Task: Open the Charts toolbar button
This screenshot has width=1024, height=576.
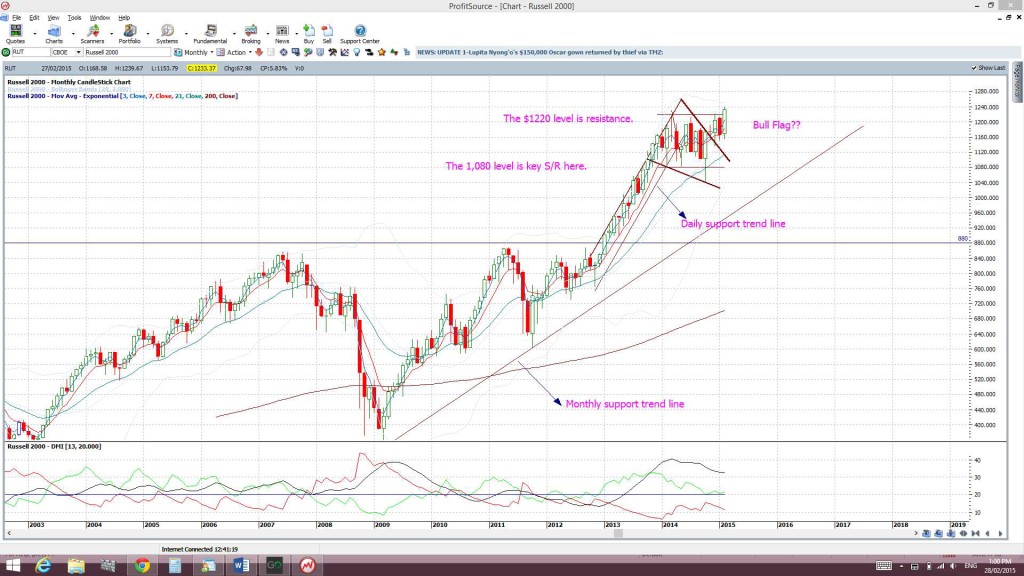Action: click(54, 34)
